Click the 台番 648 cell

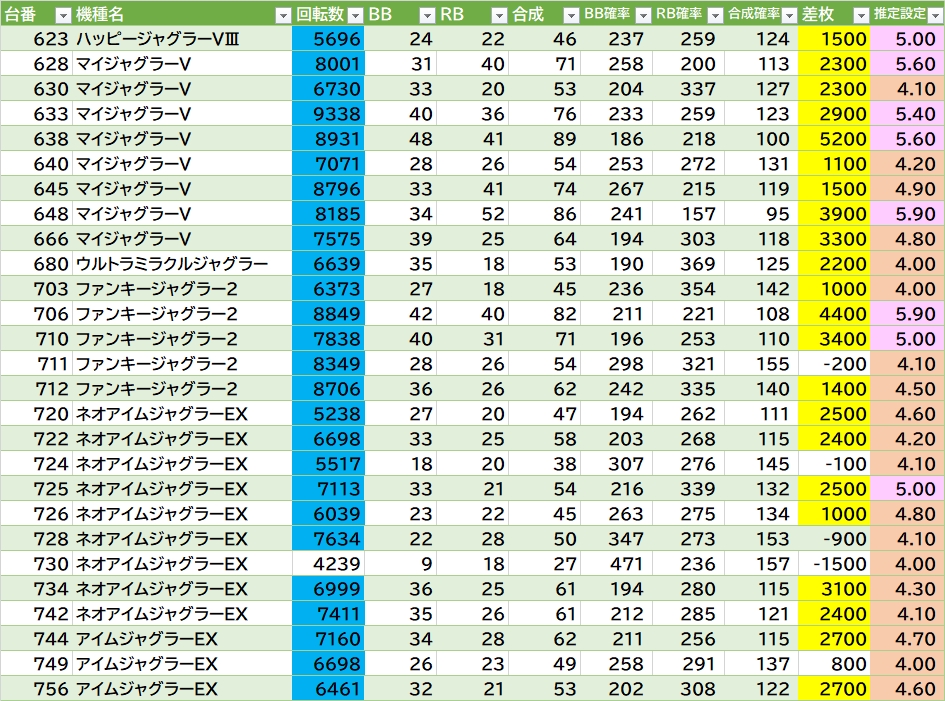[x=36, y=214]
